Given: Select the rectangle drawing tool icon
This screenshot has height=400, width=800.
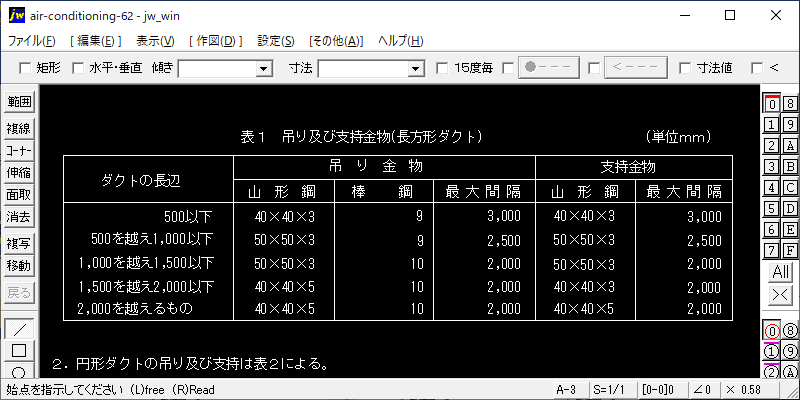Looking at the screenshot, I should pyautogui.click(x=19, y=350).
